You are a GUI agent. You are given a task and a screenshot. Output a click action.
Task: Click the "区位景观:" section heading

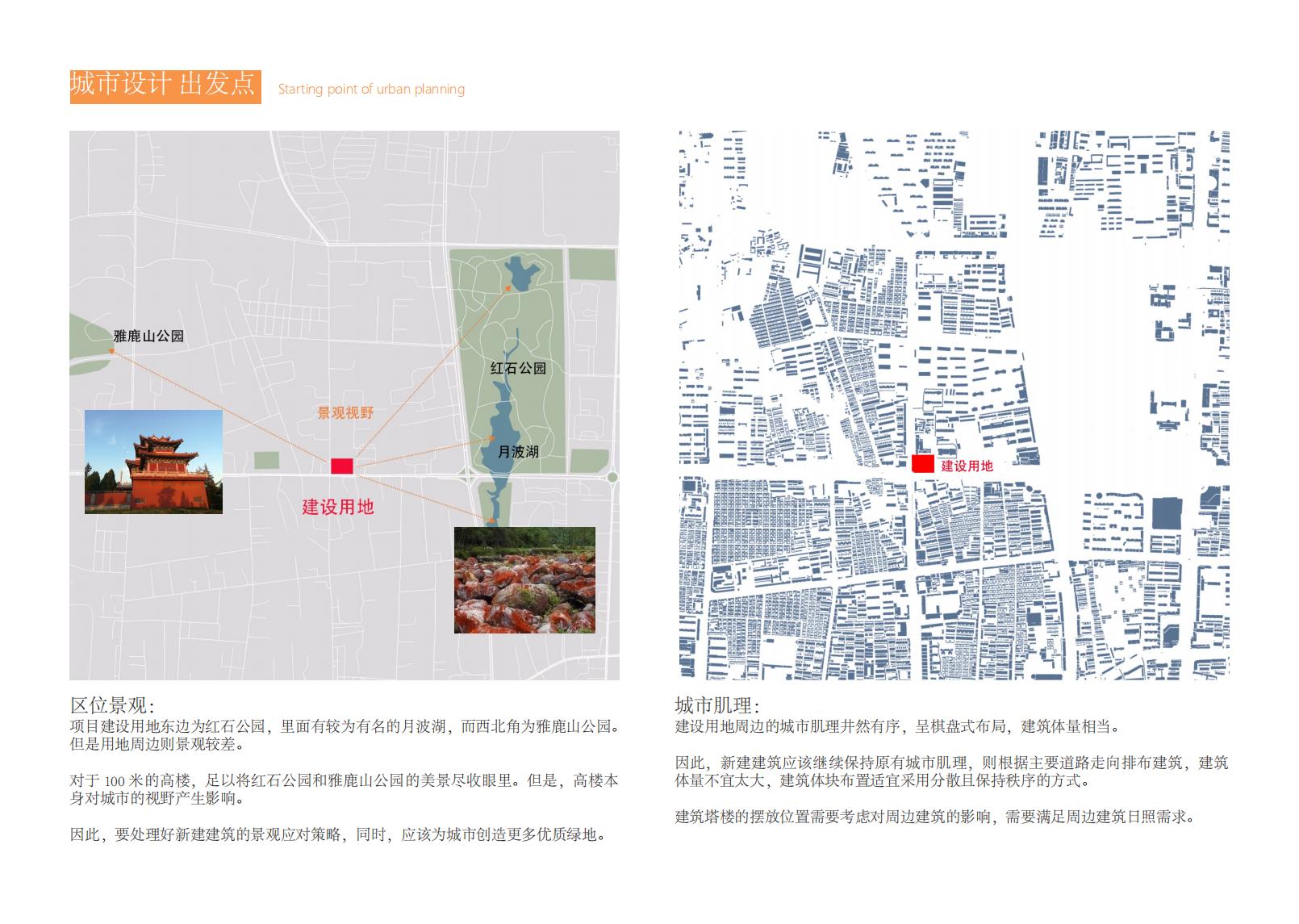(x=111, y=706)
